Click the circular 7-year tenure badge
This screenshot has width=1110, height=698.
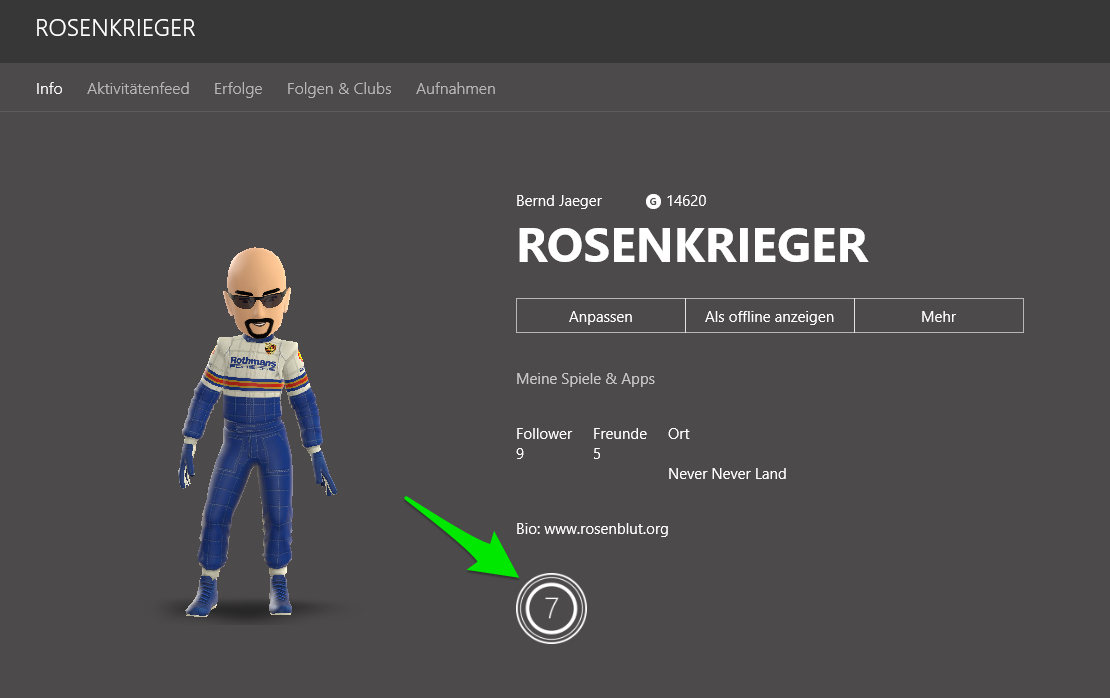click(551, 607)
